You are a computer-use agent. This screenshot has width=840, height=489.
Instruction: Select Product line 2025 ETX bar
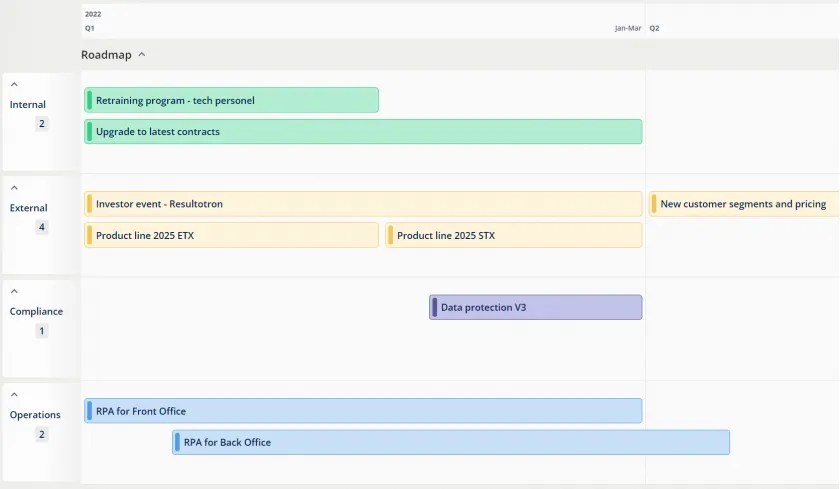(231, 235)
